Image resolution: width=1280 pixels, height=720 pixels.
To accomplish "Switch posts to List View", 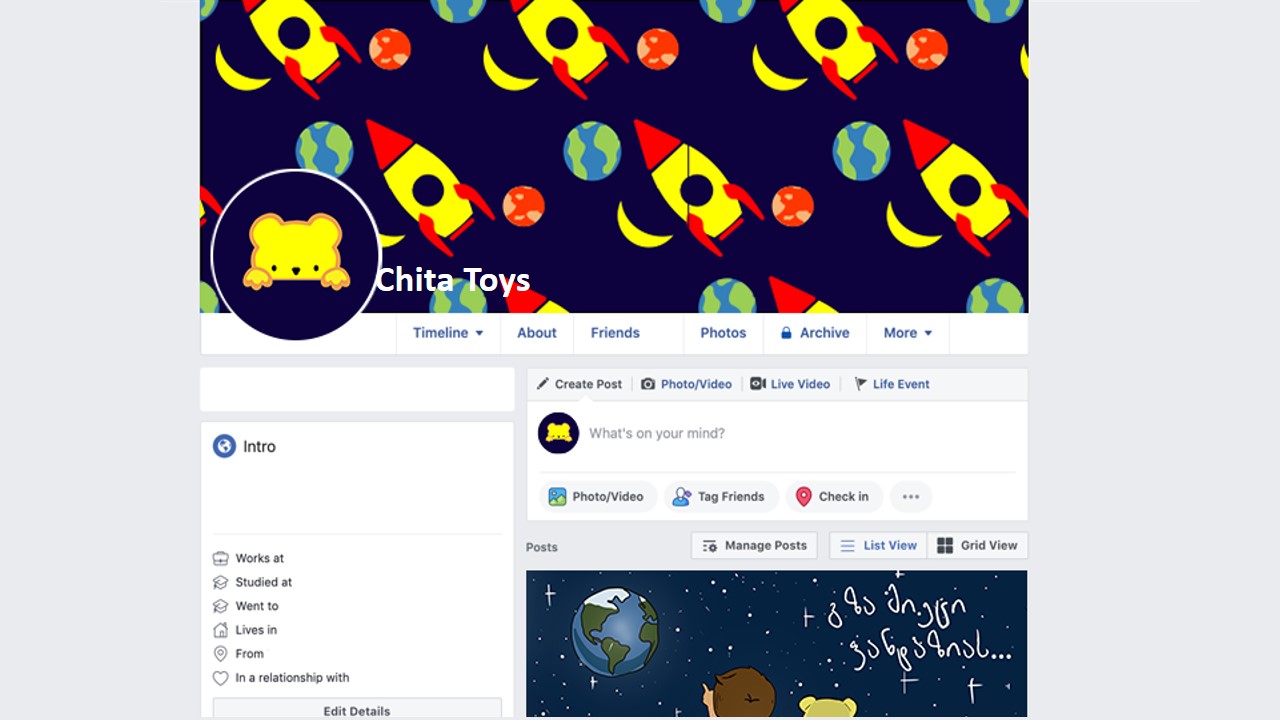I will coord(879,545).
